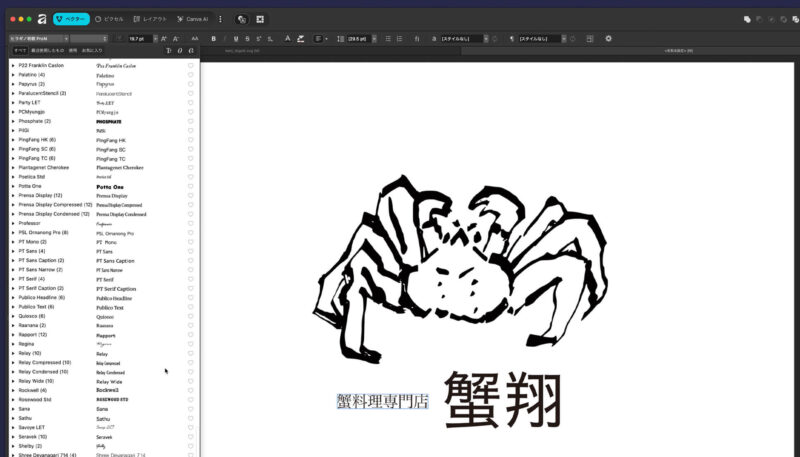The width and height of the screenshot is (800, 457).
Task: Click the square frame icon in top toolbar
Action: tap(260, 19)
